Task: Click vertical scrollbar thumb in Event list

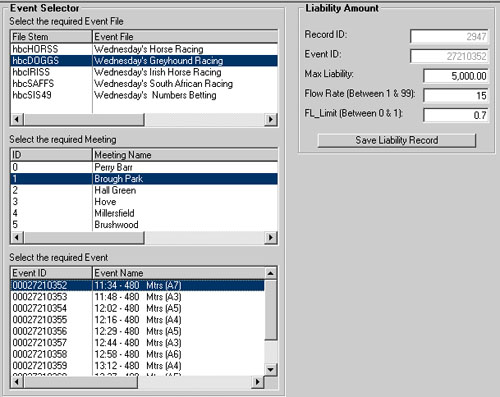Action: click(270, 310)
